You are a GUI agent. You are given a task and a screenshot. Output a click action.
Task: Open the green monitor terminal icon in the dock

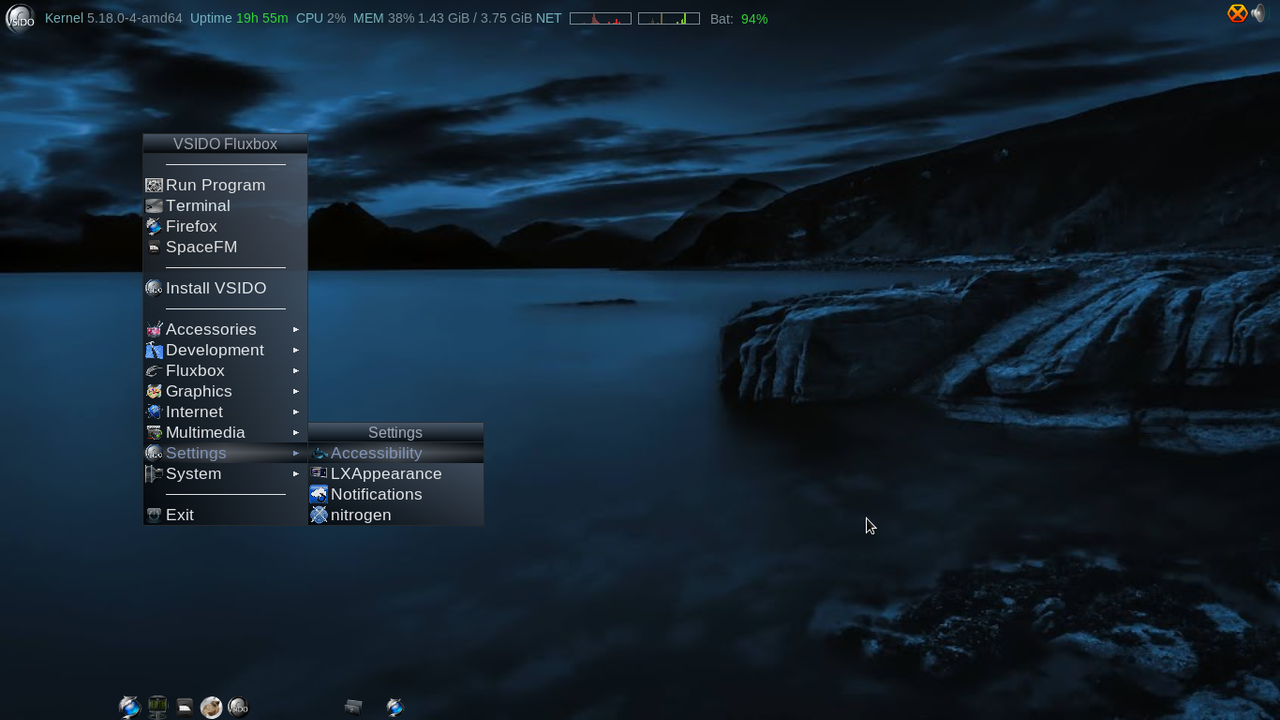157,707
